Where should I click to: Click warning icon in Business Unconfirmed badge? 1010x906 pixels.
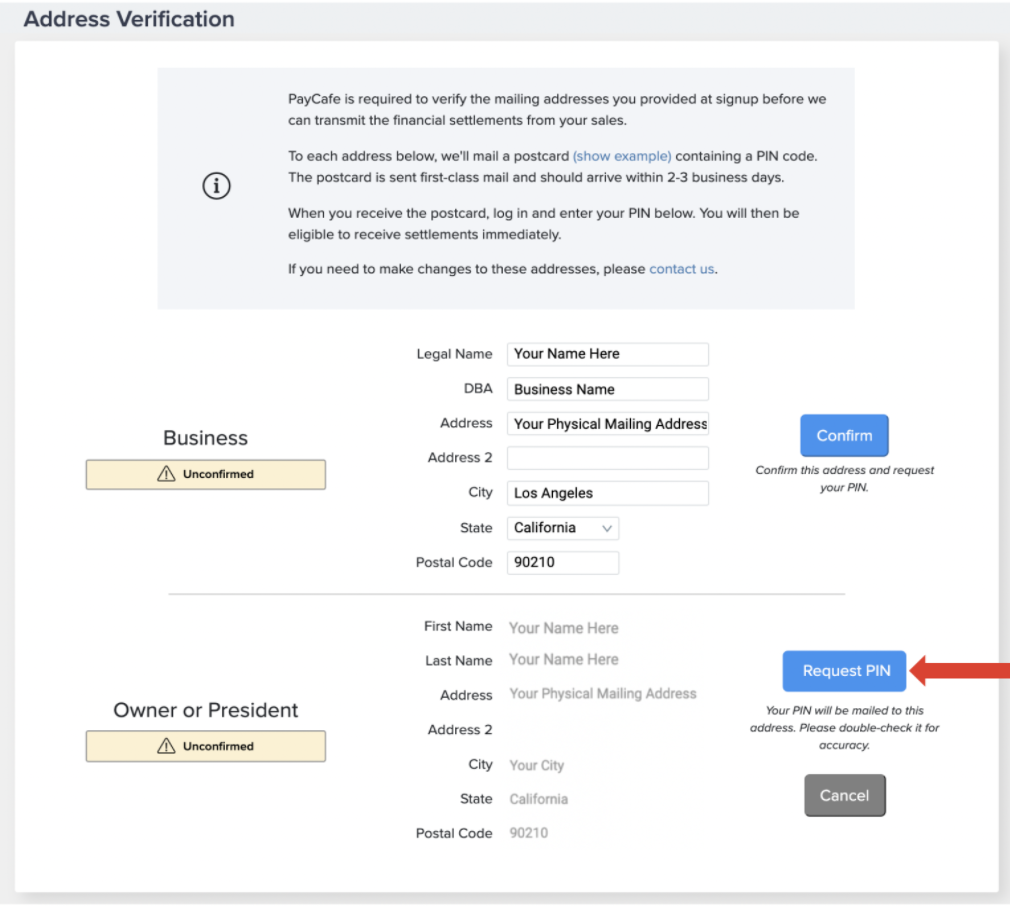tap(166, 474)
